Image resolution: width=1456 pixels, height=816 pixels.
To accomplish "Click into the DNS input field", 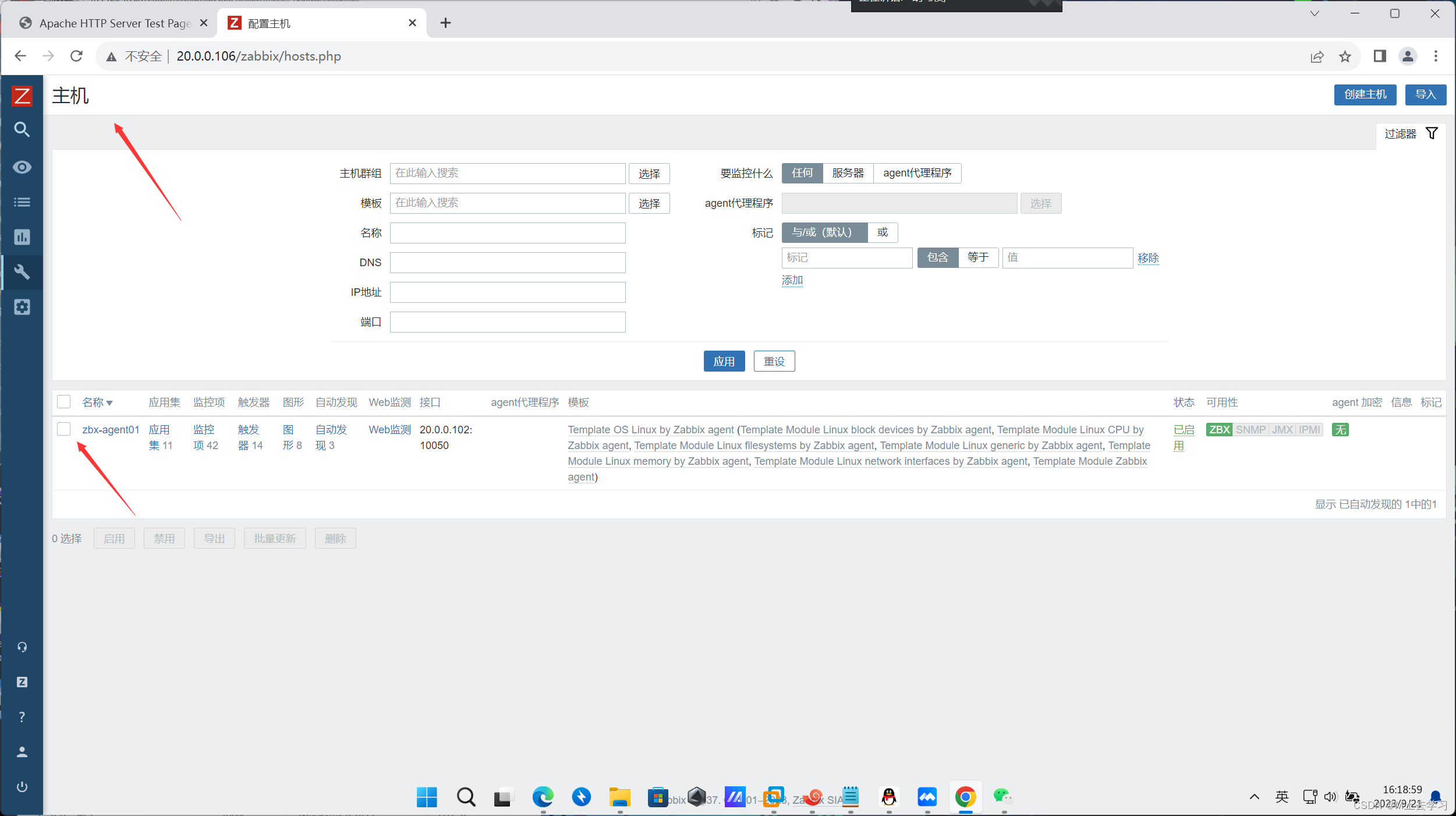I will tap(508, 263).
